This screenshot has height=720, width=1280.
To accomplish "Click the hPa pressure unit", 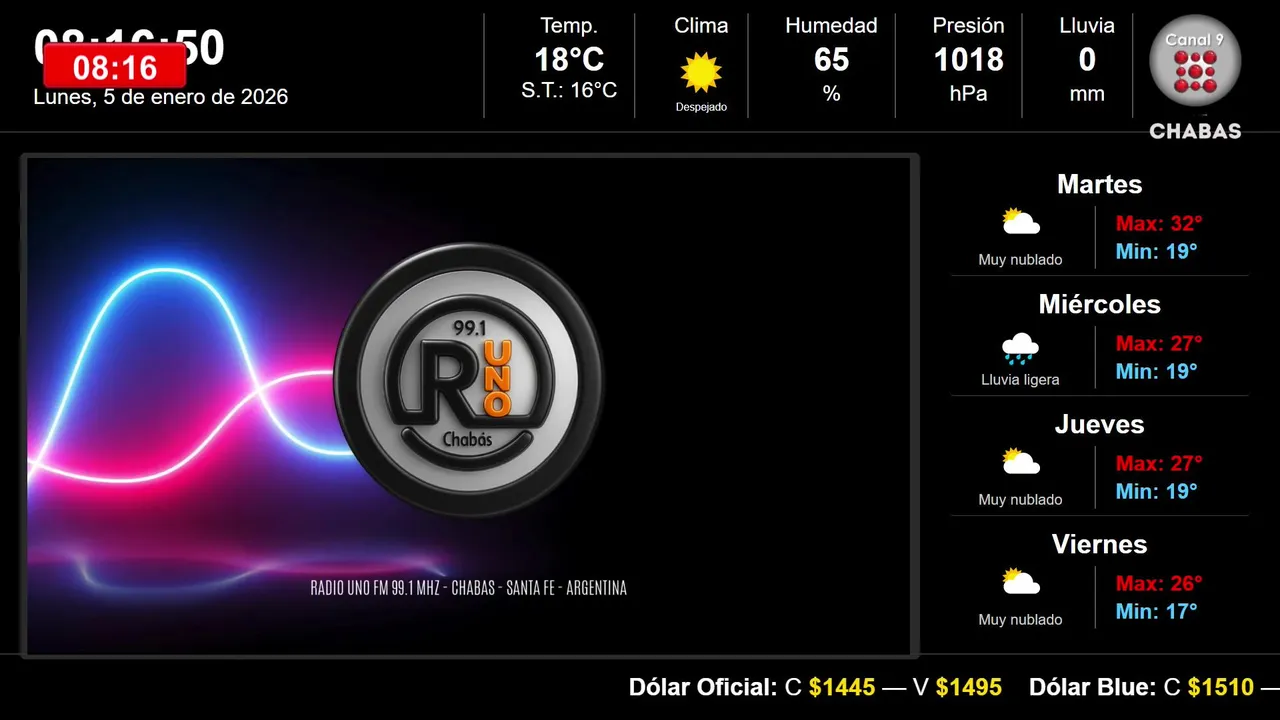I will [968, 94].
